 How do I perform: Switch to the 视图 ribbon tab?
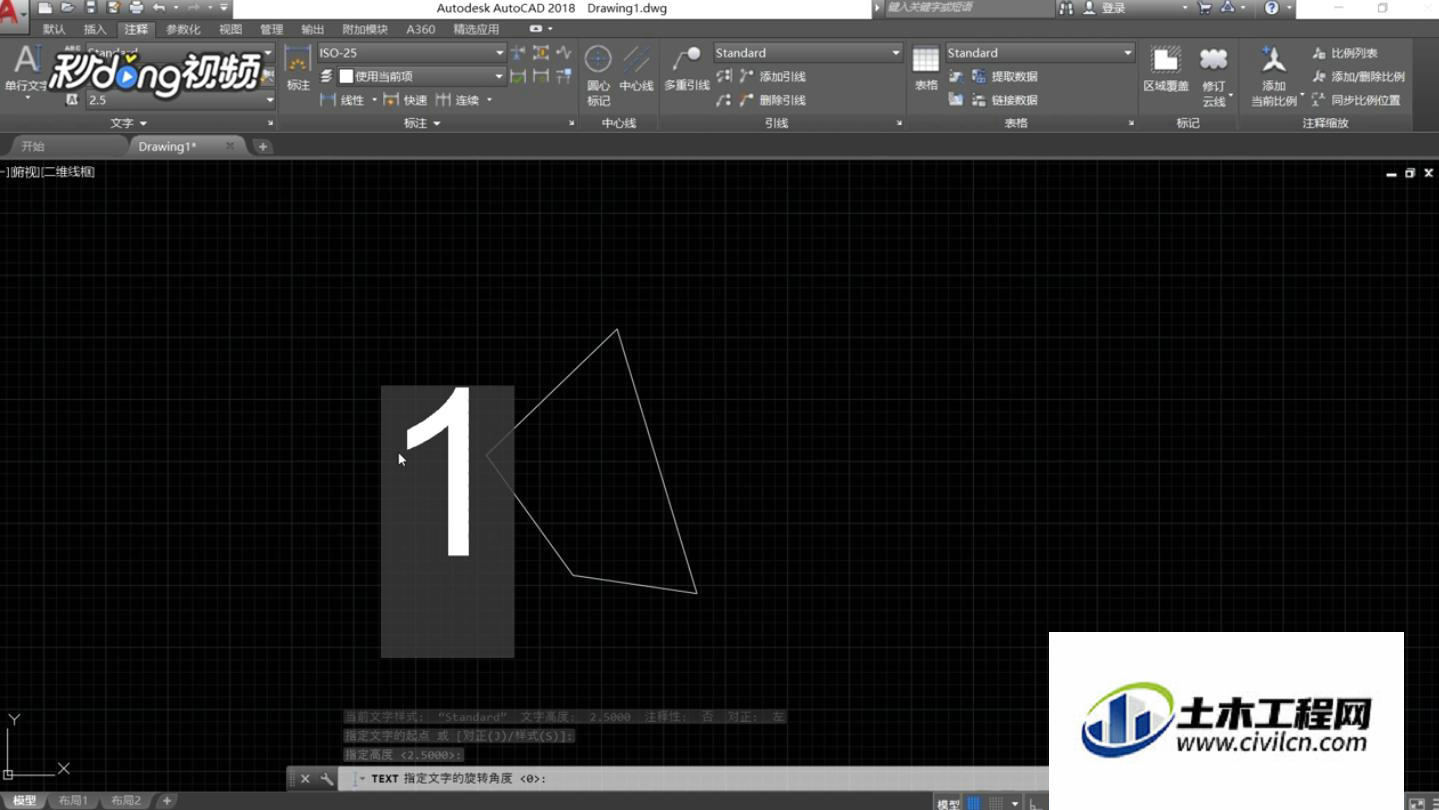(231, 30)
